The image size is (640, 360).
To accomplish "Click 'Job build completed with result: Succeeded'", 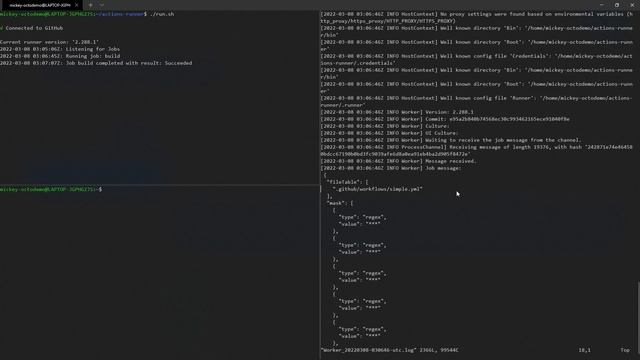I will coord(96,63).
